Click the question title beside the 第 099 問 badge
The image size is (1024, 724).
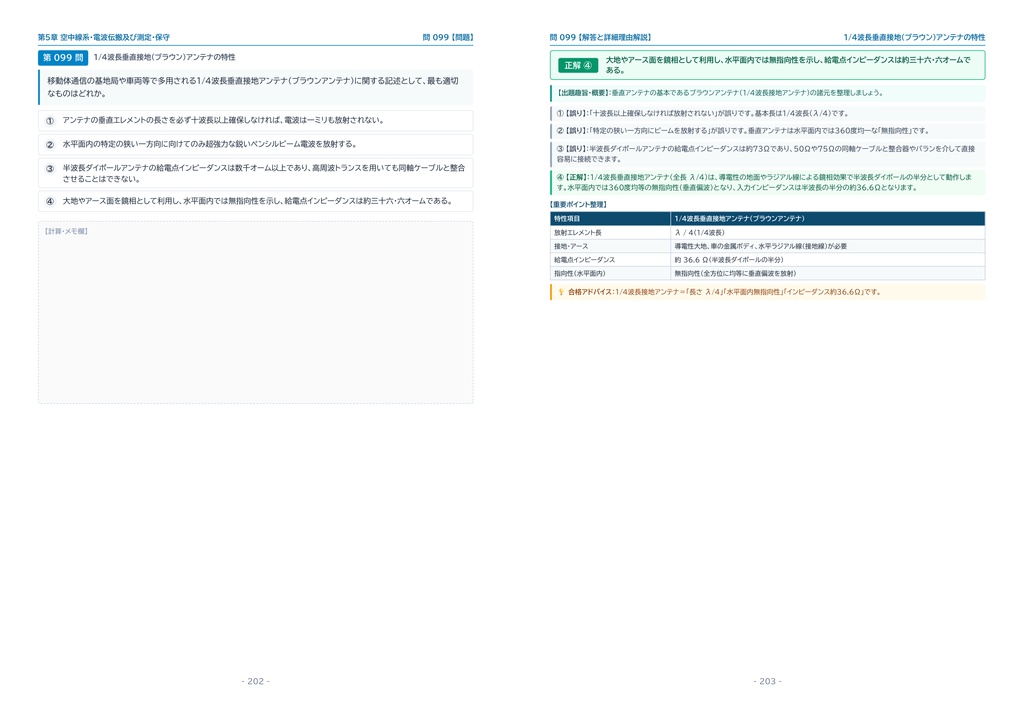165,57
